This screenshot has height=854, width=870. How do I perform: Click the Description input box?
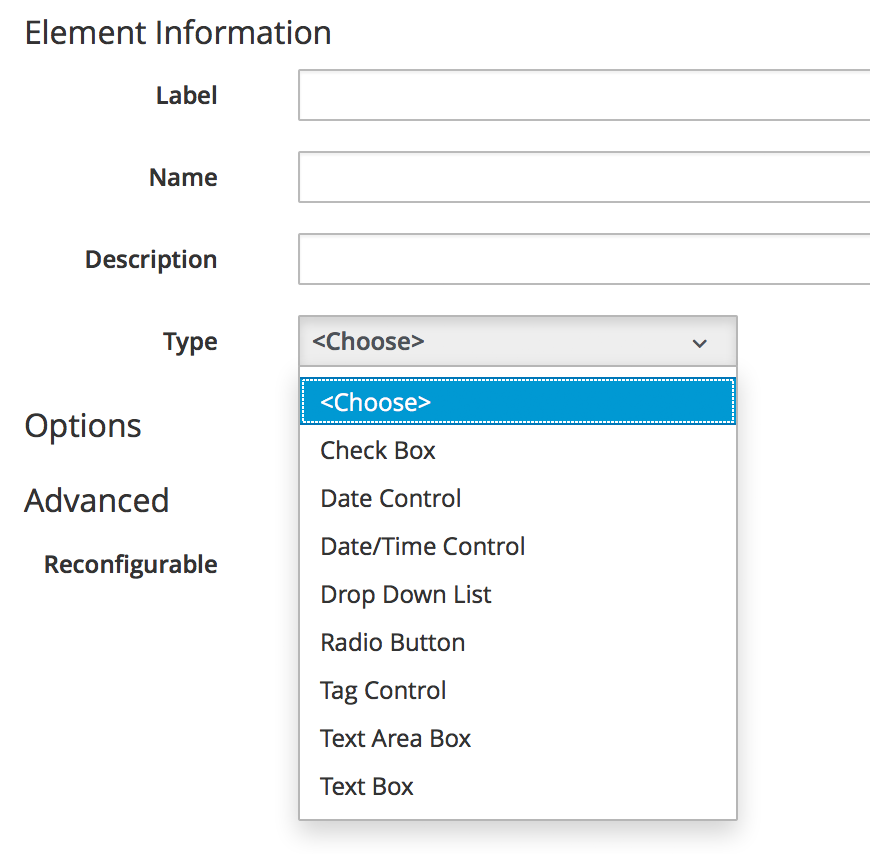click(583, 260)
